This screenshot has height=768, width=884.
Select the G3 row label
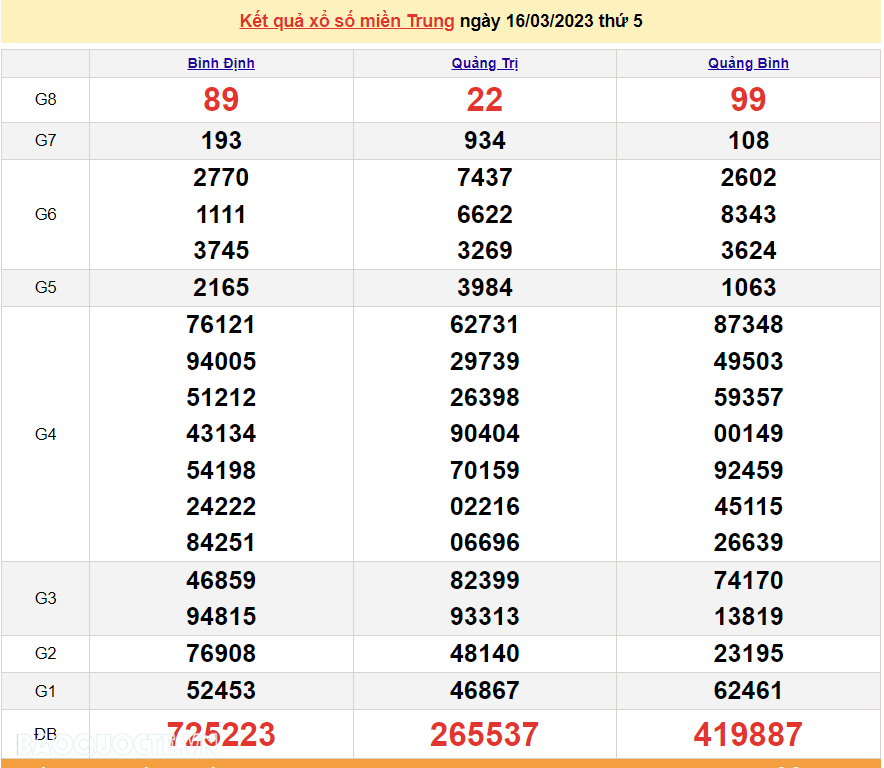(45, 598)
